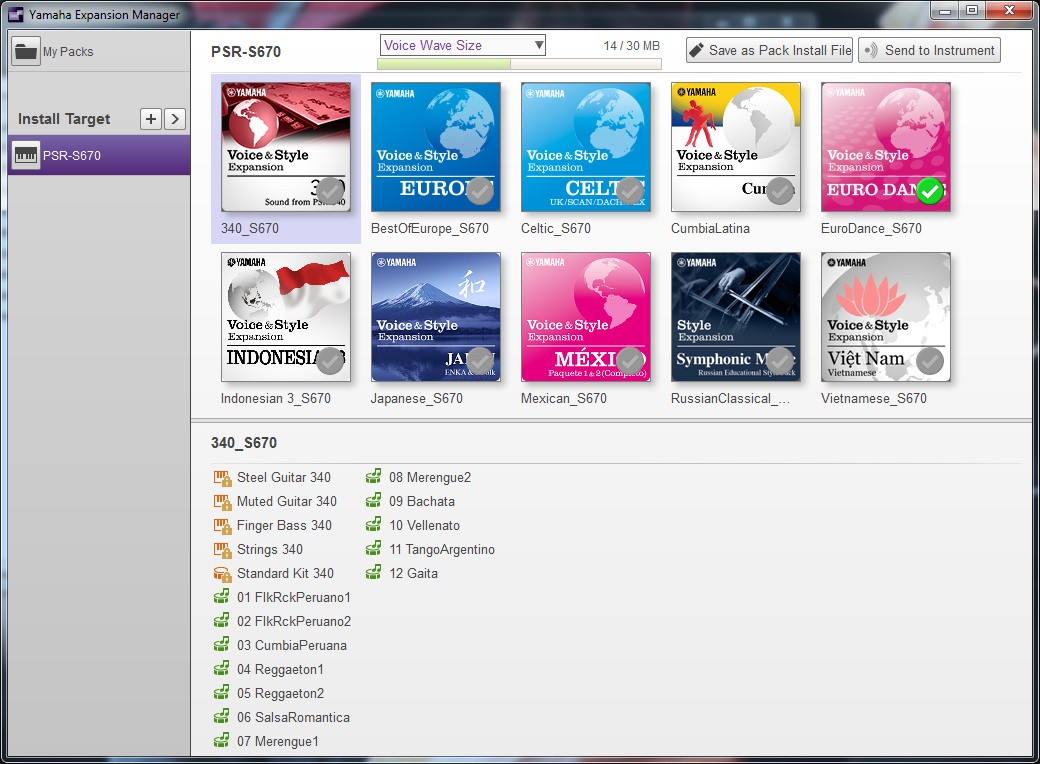Toggle checkmark on Japanese_S670 pack
1040x764 pixels.
(480, 361)
